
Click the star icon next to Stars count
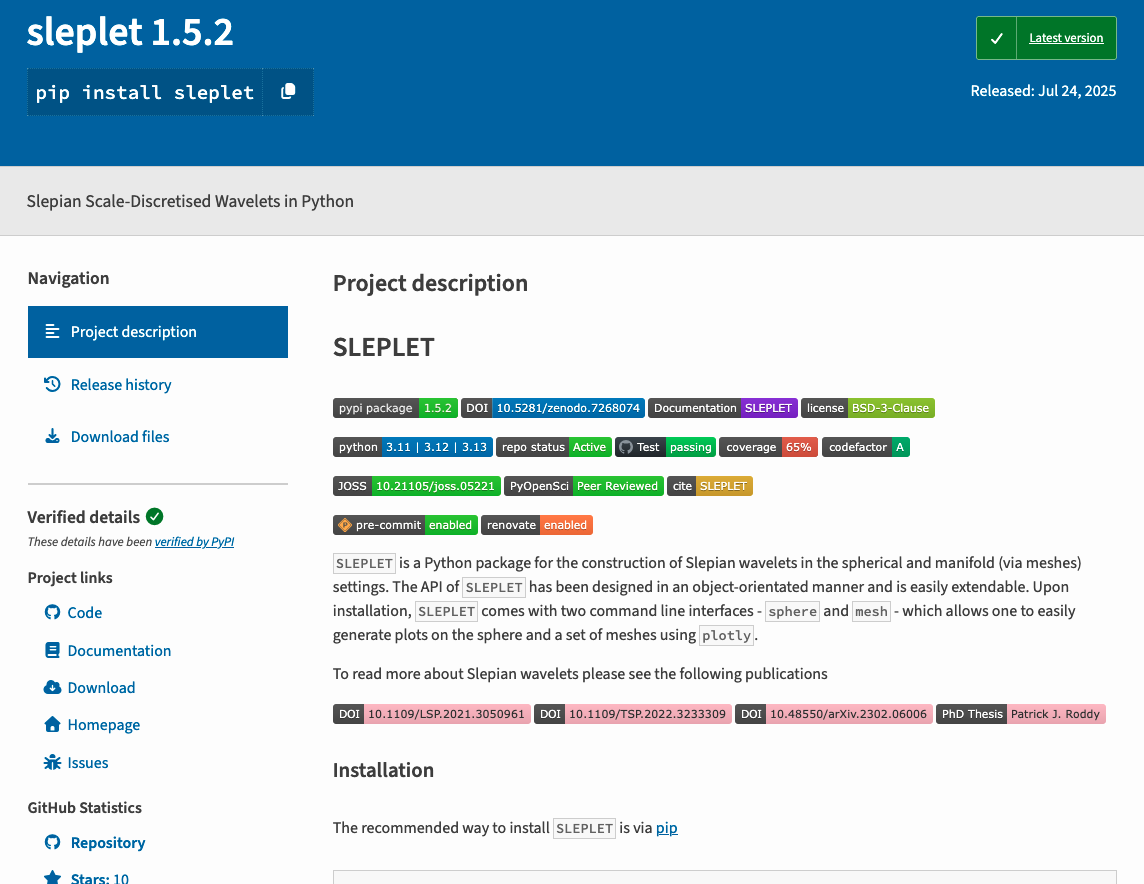click(x=51, y=877)
